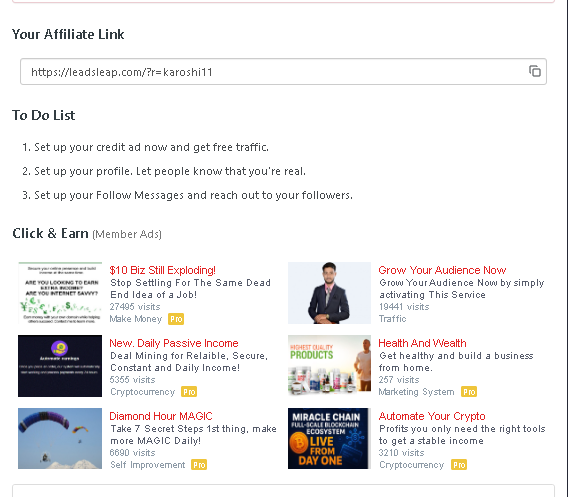The width and height of the screenshot is (568, 497).
Task: Click the '27495 visits' count
Action: (135, 307)
